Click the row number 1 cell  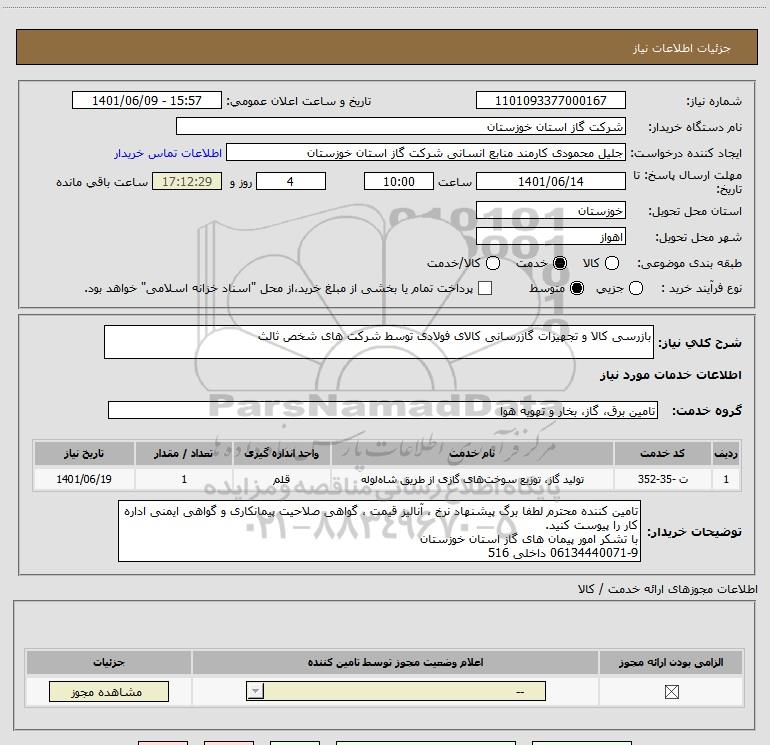(x=726, y=479)
